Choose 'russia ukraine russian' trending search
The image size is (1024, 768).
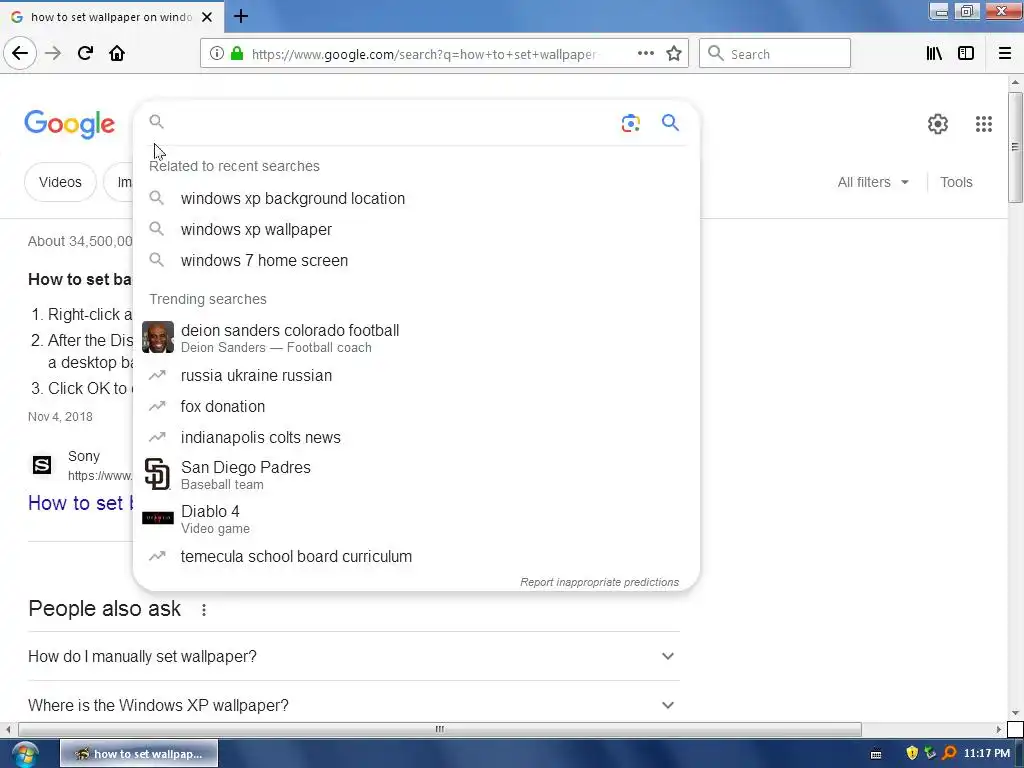[x=416, y=376]
